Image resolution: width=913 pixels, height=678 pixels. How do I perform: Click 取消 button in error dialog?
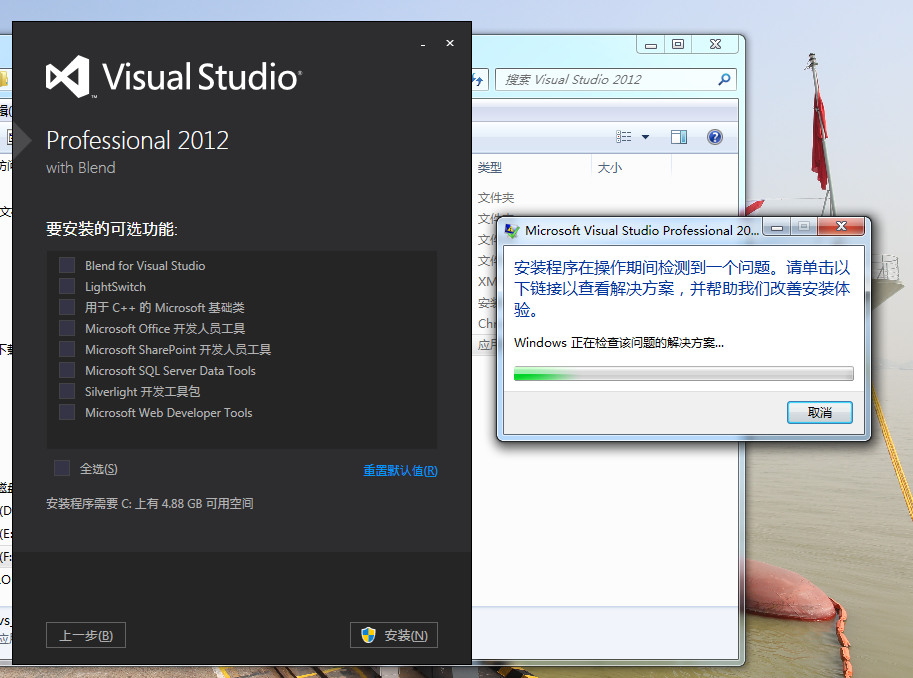pyautogui.click(x=819, y=412)
